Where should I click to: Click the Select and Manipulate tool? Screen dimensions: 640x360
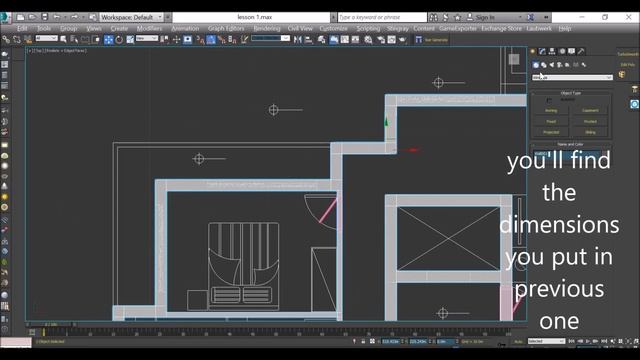click(176, 39)
